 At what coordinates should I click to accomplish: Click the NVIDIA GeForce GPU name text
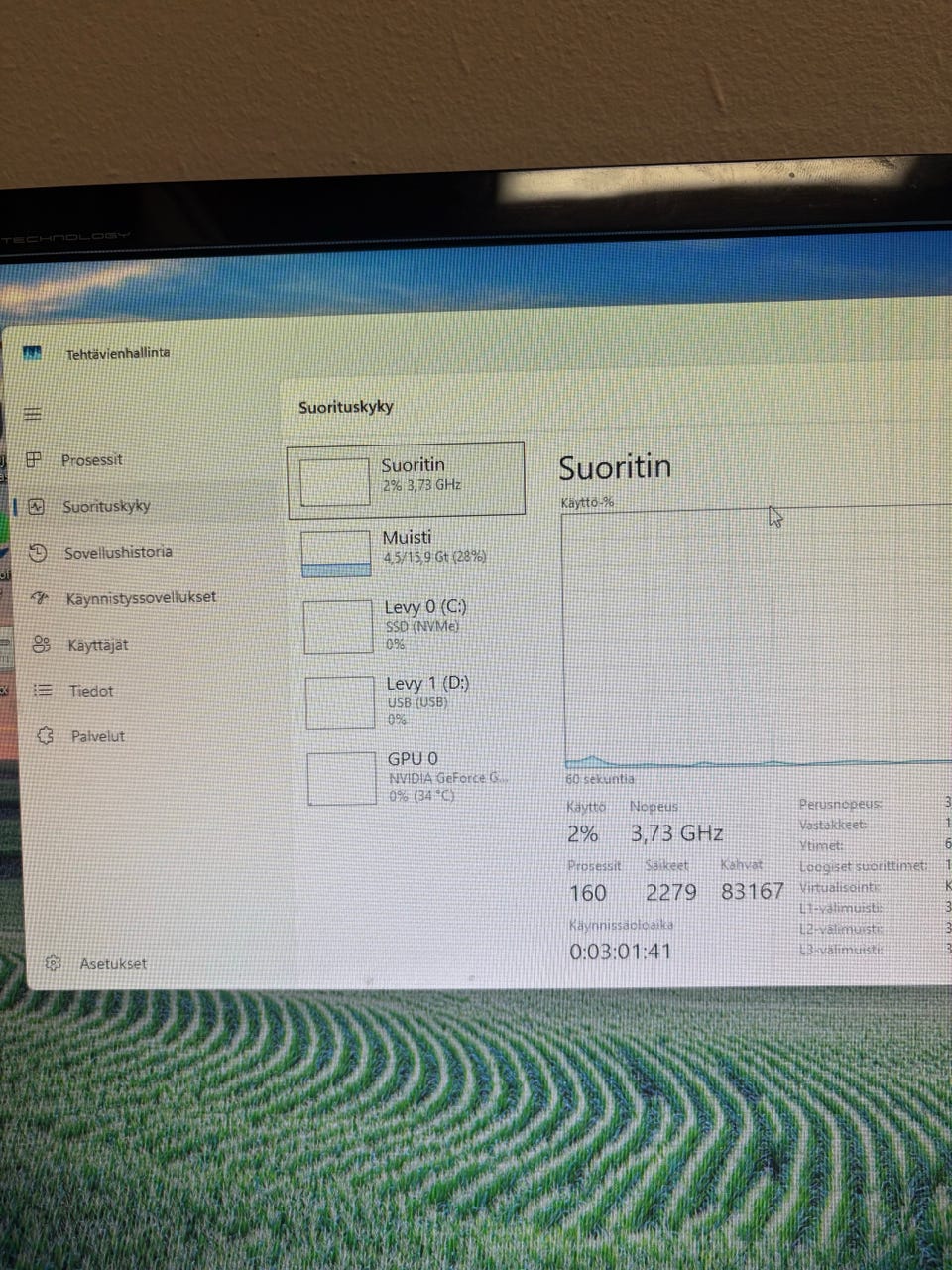click(448, 778)
